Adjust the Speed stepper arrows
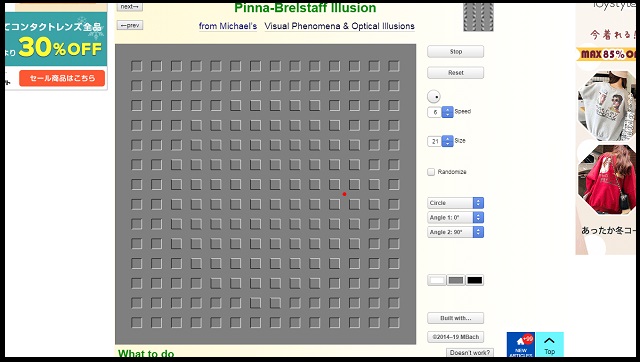Screen dimensions: 640x362 pos(448,112)
